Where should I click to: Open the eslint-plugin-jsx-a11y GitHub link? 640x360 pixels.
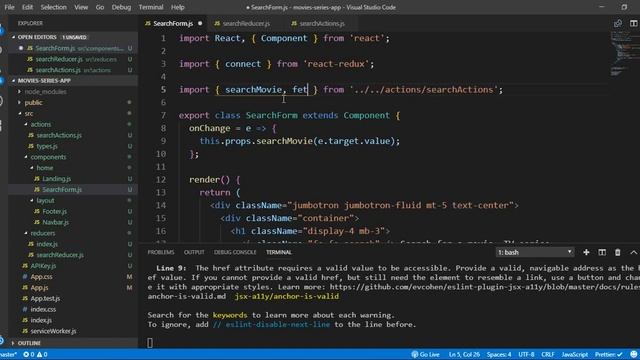[484, 287]
